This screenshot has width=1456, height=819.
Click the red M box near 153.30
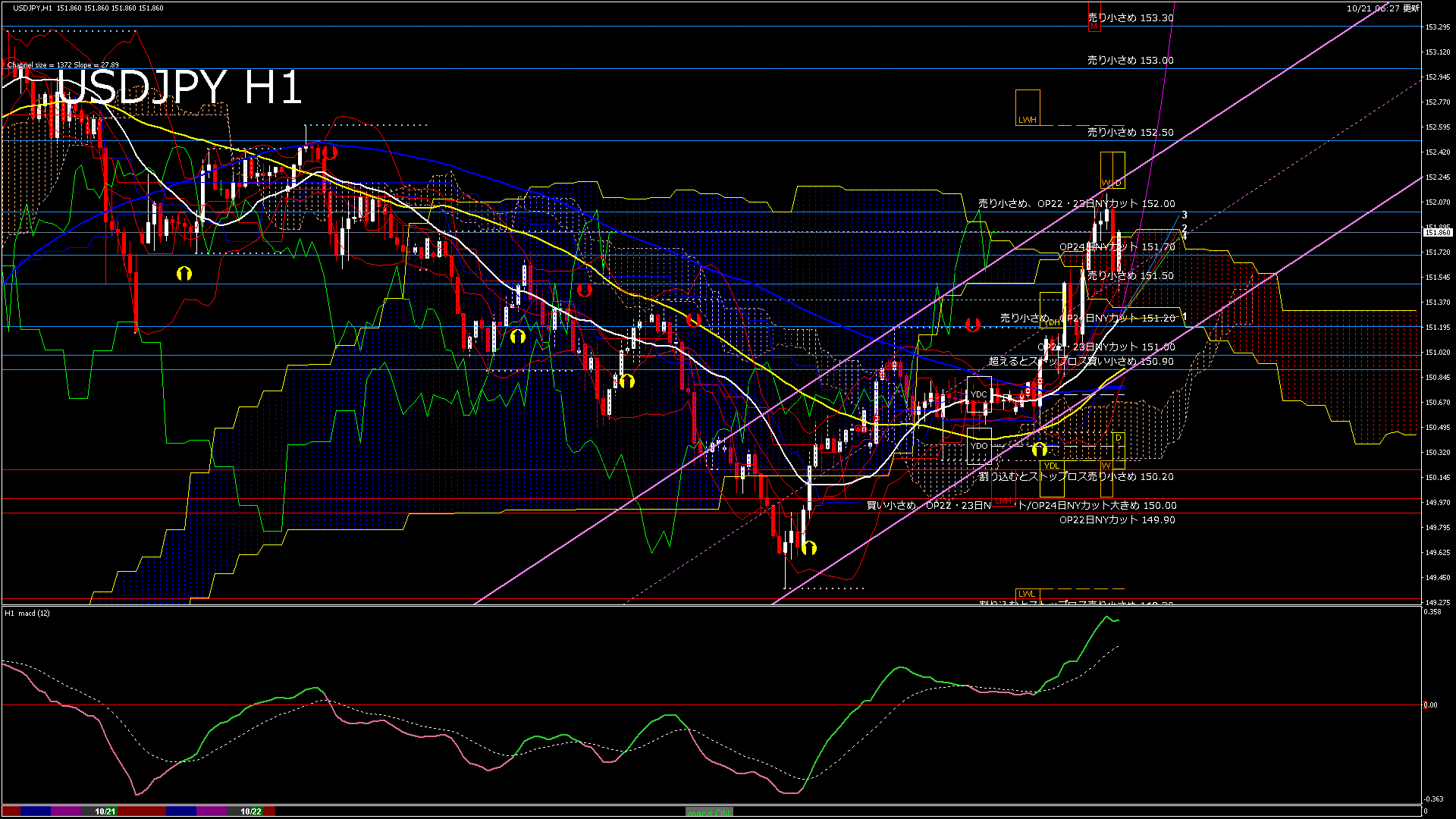(1094, 27)
